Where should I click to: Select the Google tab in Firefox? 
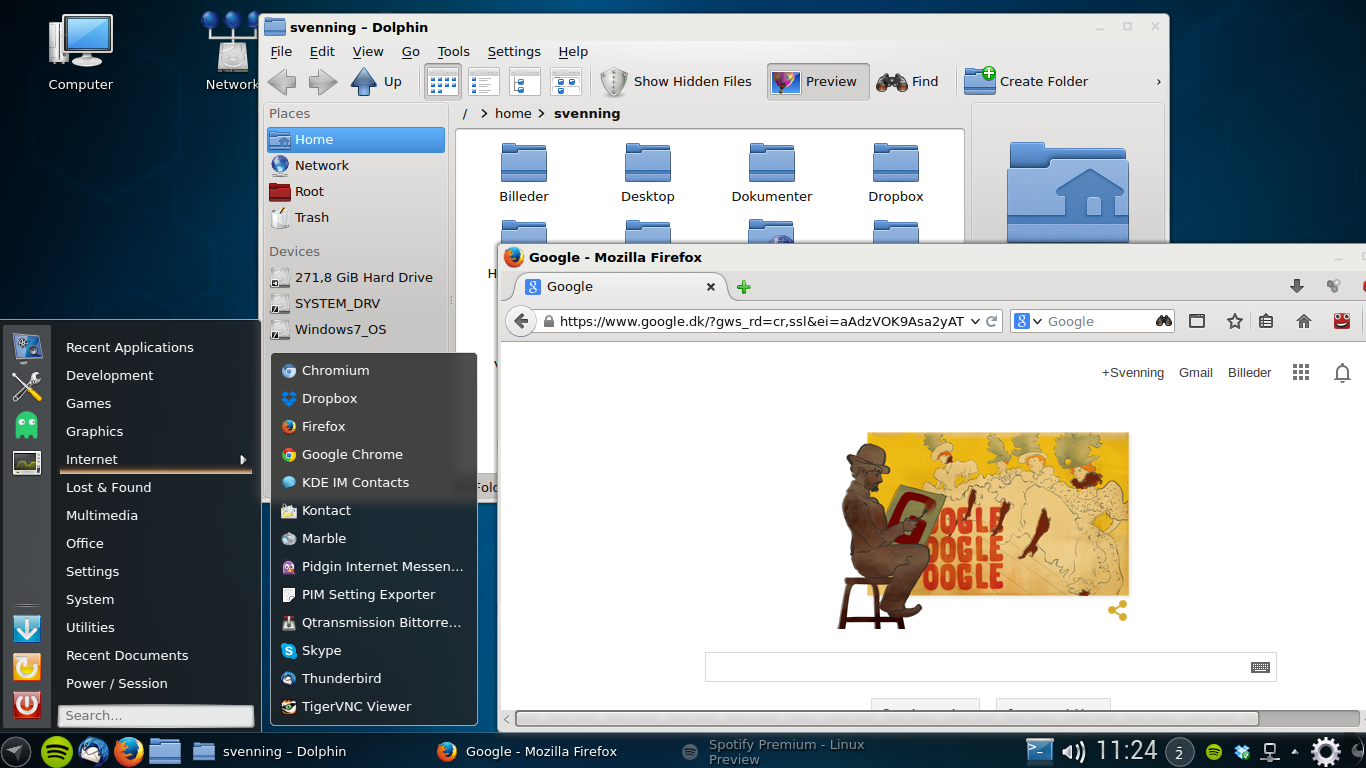[x=621, y=287]
